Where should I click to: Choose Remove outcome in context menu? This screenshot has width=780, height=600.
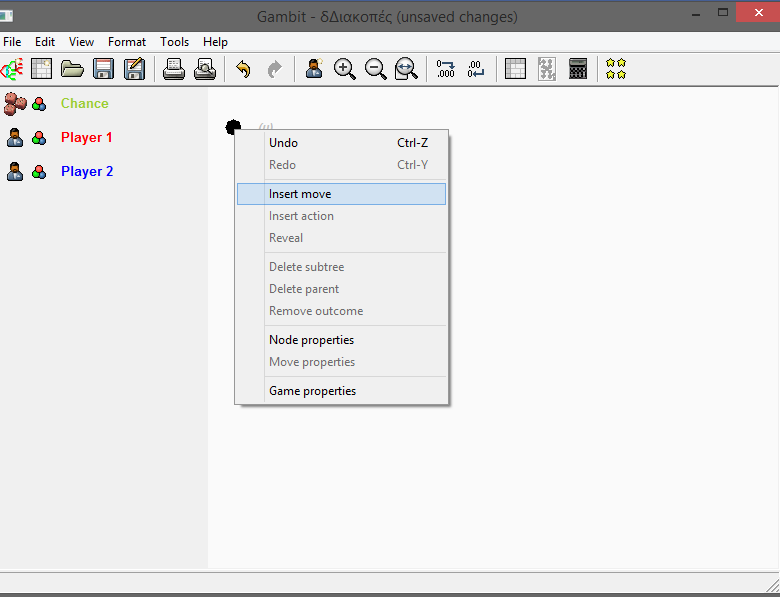pos(341,311)
